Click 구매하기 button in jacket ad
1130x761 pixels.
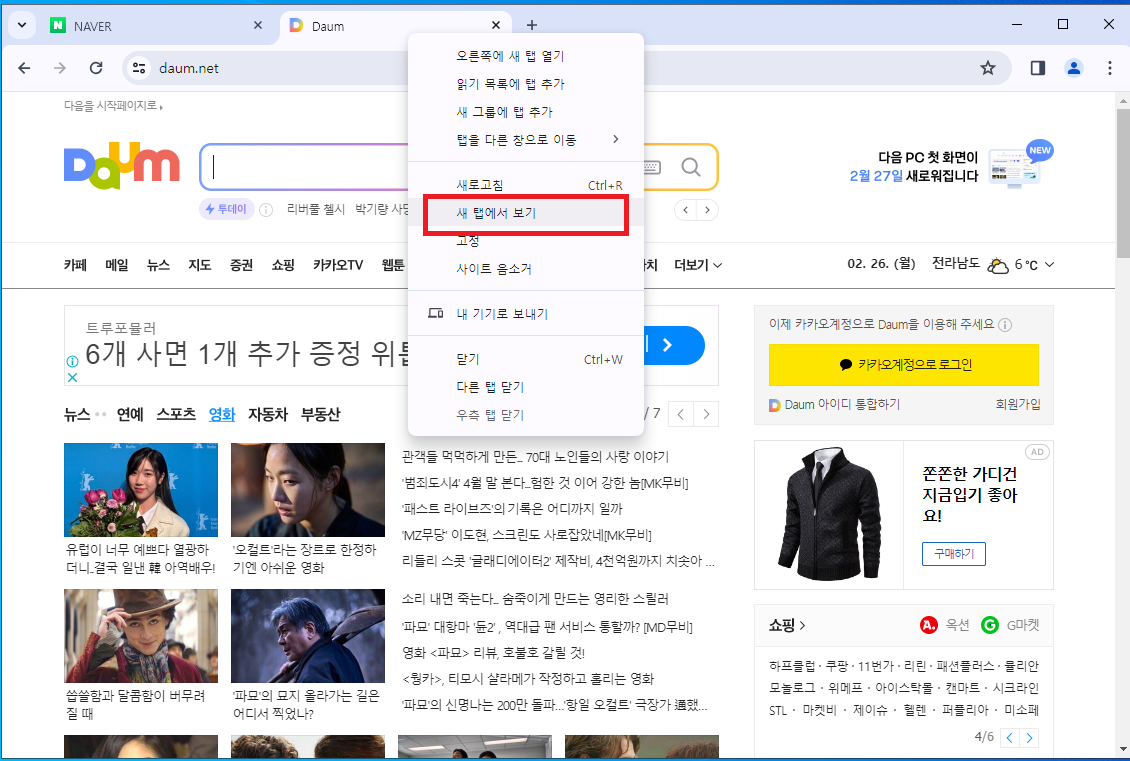point(953,553)
